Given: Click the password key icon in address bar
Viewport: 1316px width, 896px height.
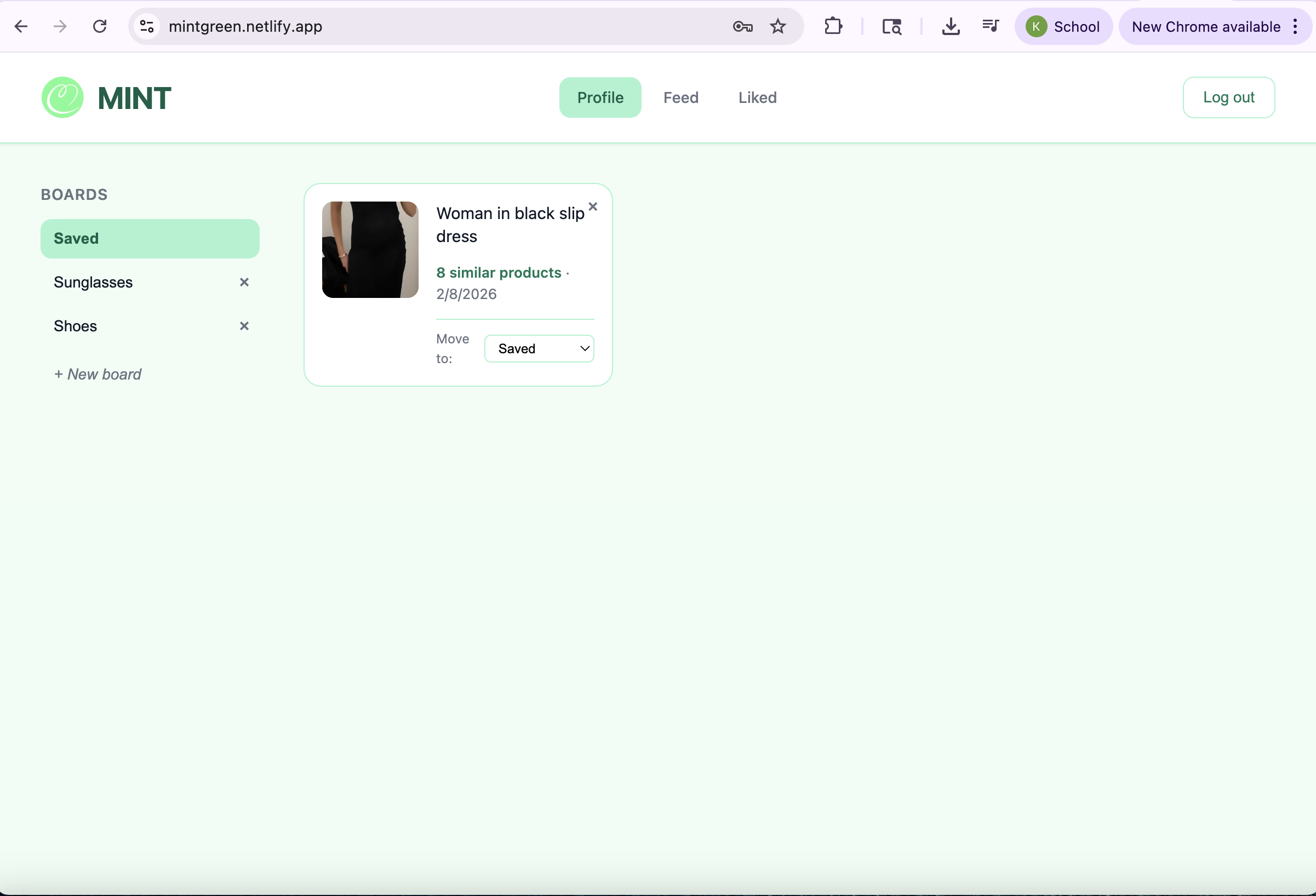Looking at the screenshot, I should (742, 26).
